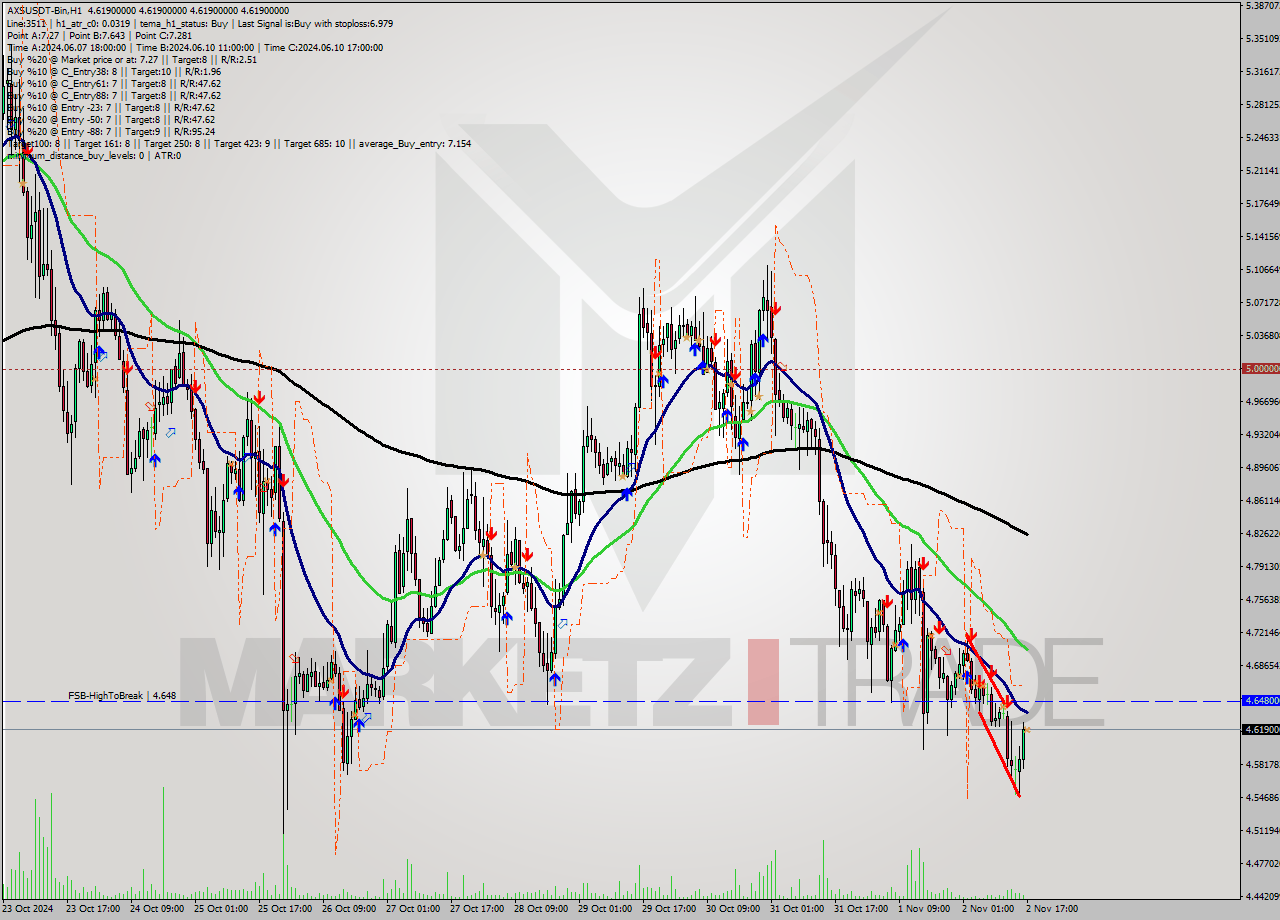Select the '30 Oct 09:00' time axis label

[733, 909]
